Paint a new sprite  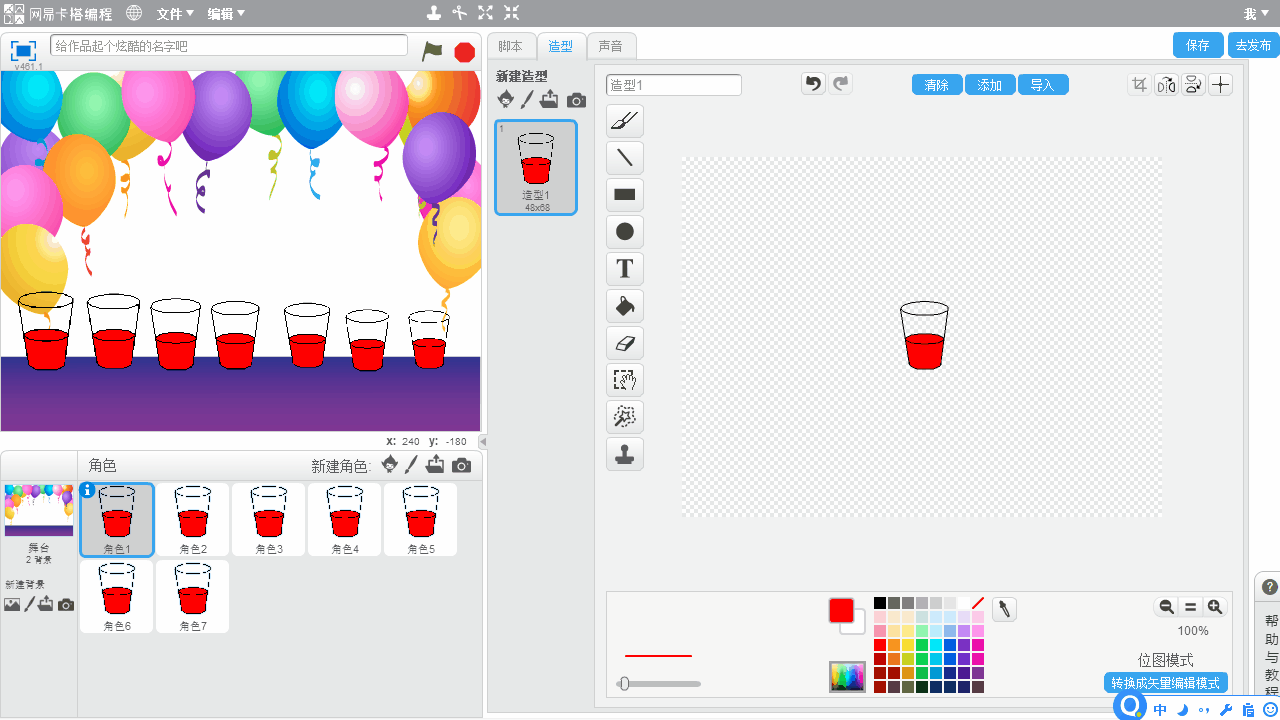pyautogui.click(x=411, y=464)
